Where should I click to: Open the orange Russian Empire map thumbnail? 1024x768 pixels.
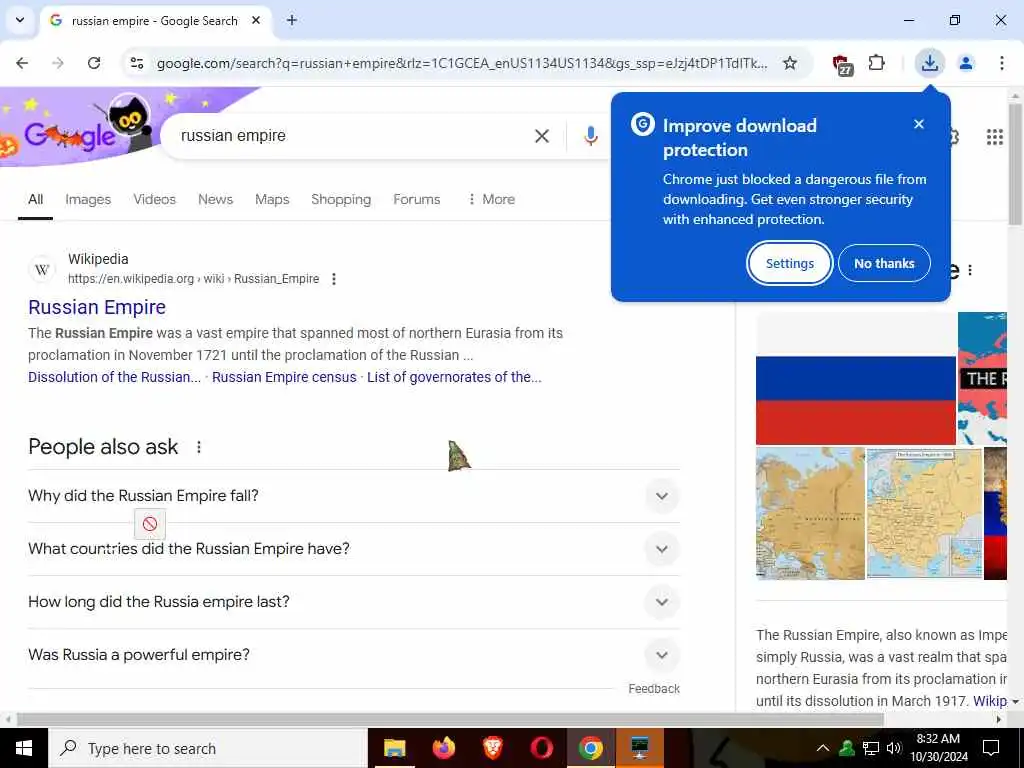click(x=810, y=513)
